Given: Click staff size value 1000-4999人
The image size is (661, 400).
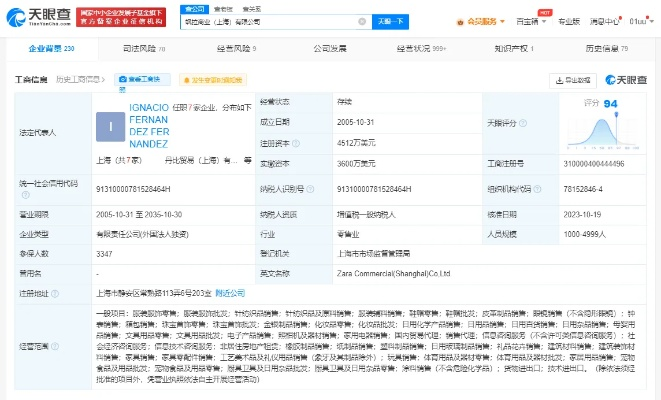Looking at the screenshot, I should click(584, 234).
